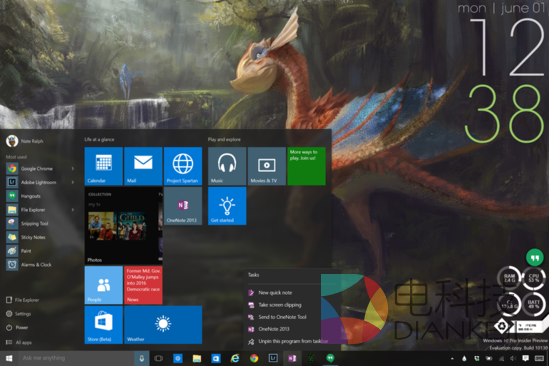Open File Explorer link at bottom of Start

23,300
